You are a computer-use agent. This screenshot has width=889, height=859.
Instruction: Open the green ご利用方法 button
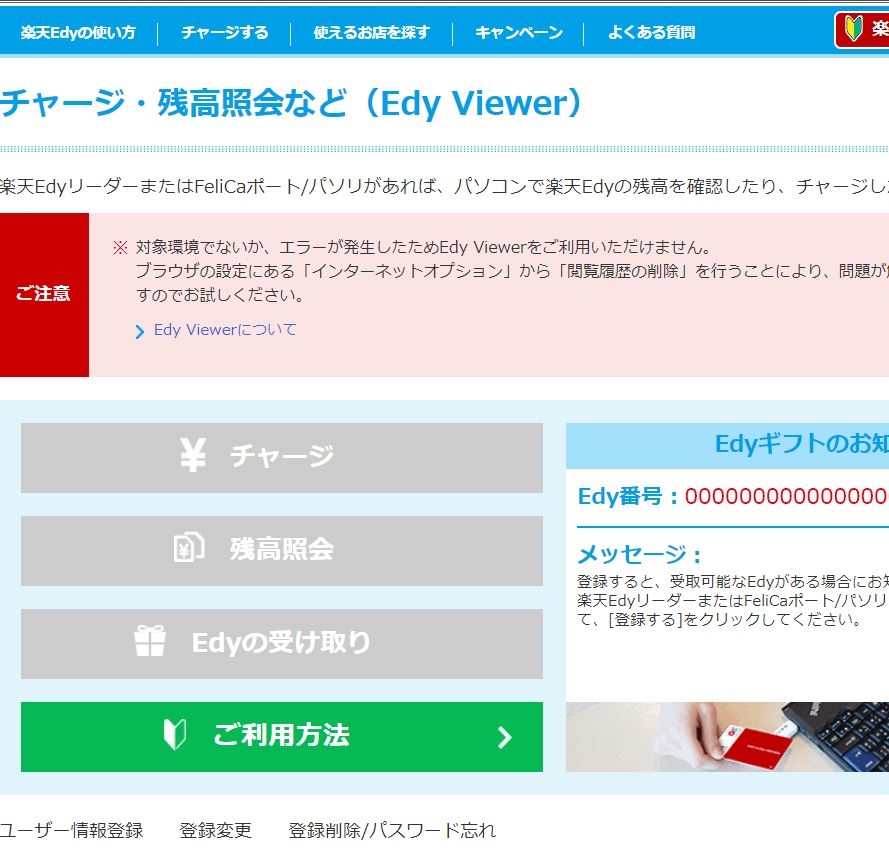point(282,737)
